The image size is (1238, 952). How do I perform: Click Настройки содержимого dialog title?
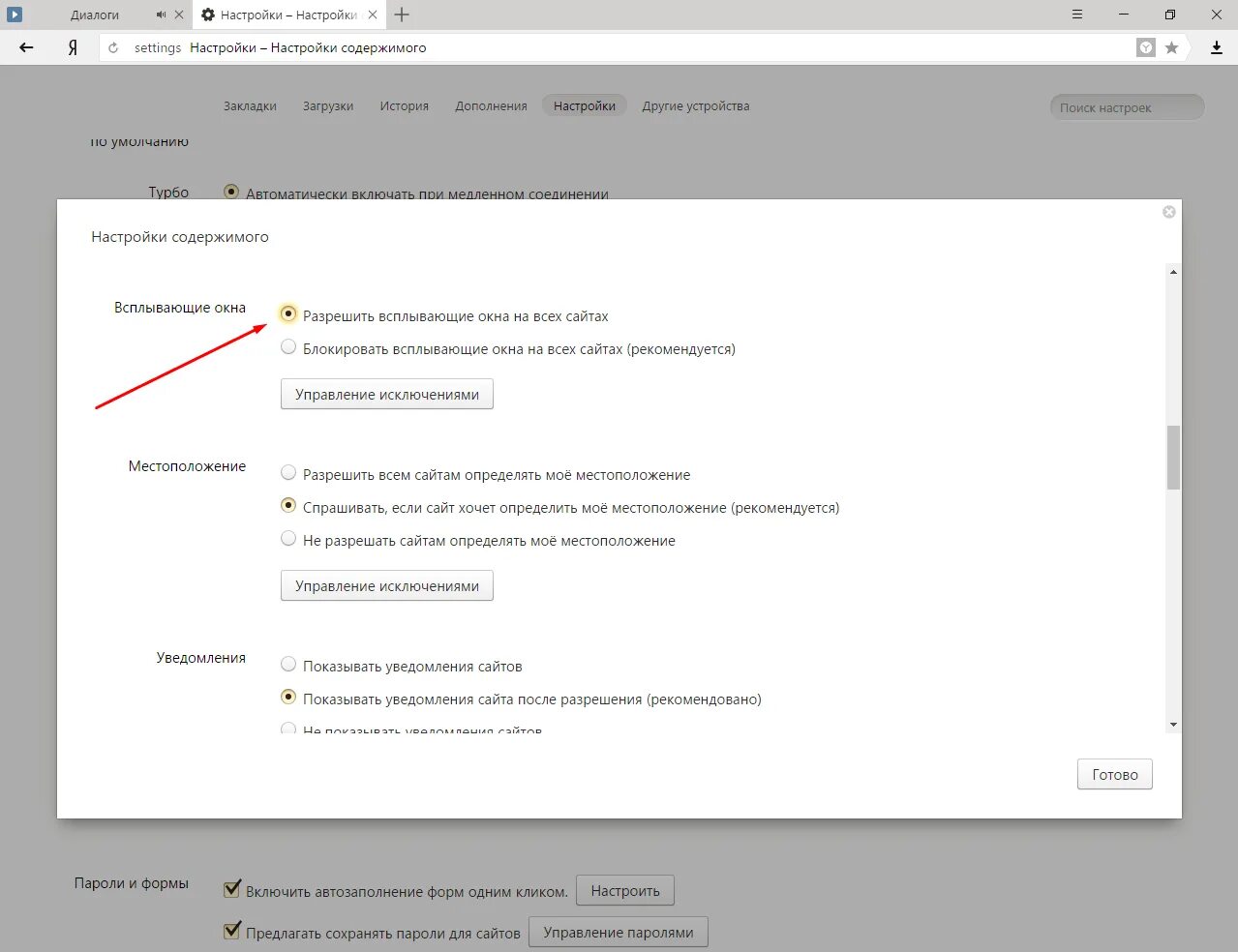tap(180, 237)
